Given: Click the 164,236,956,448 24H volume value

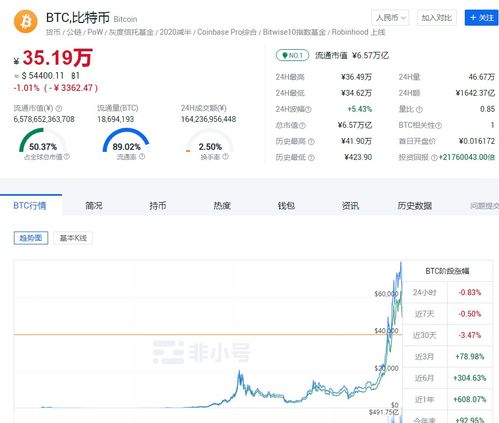Looking at the screenshot, I should pos(209,119).
